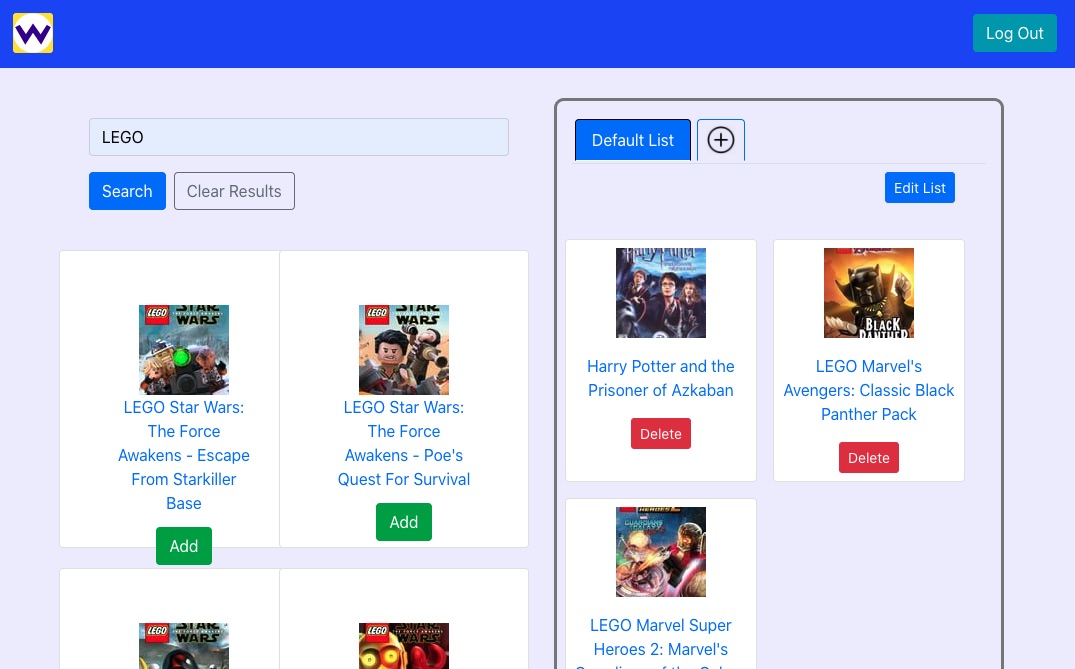Delete the Classic Black Panther Pack entry
The width and height of the screenshot is (1075, 669).
coord(868,457)
